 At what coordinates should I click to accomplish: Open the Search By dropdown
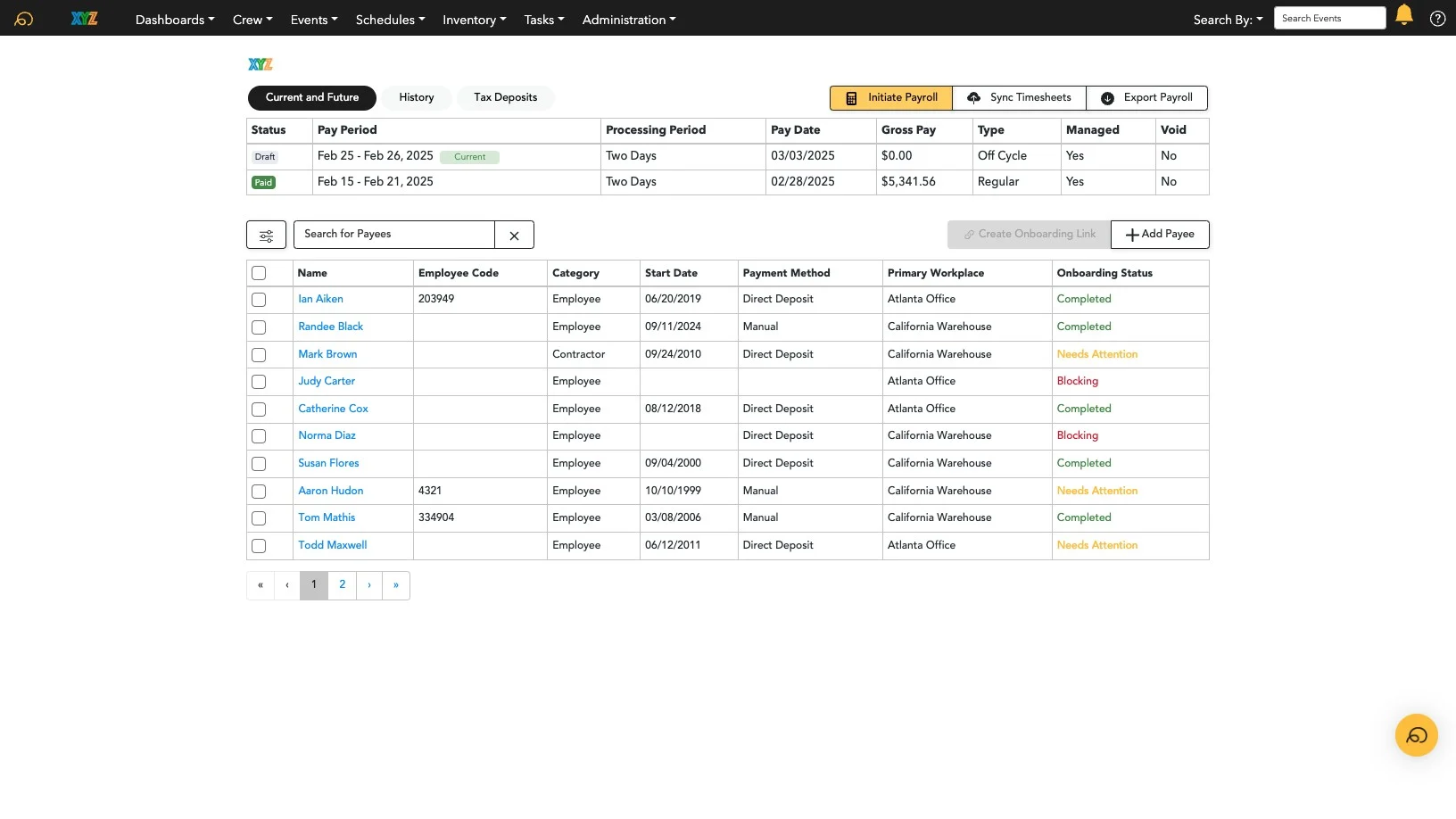pos(1228,19)
